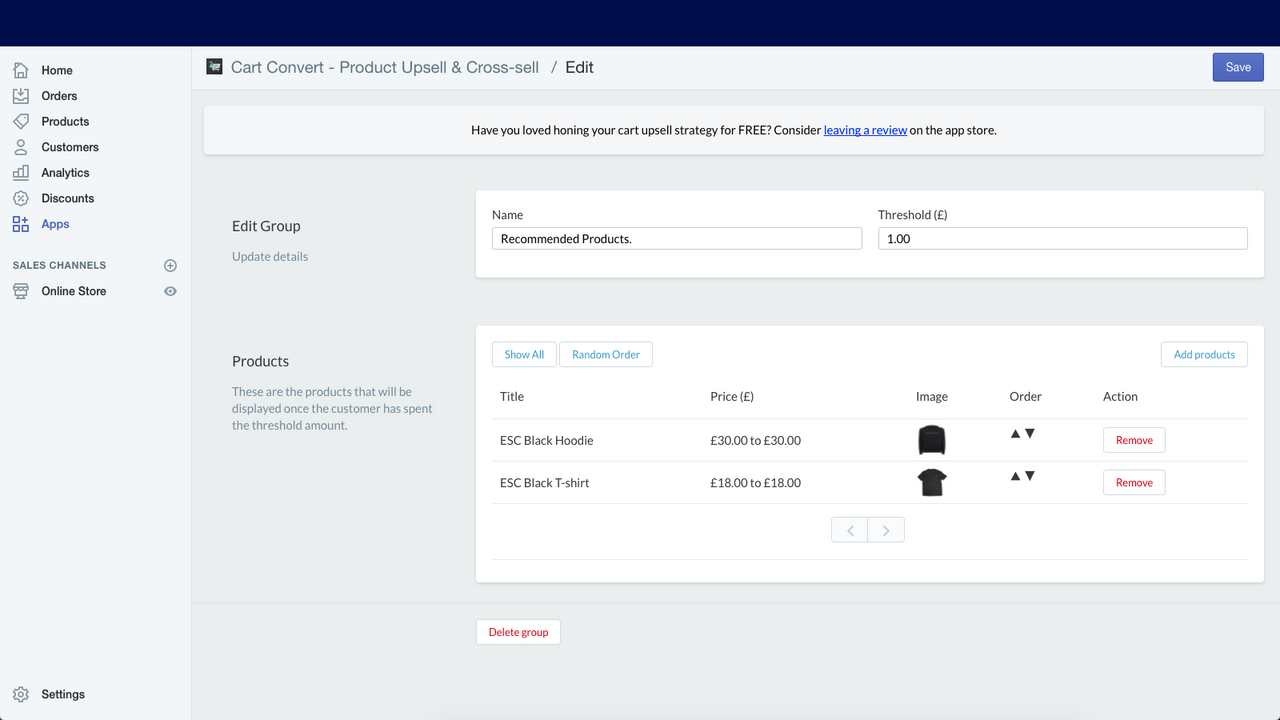Select the Orders icon
The image size is (1280, 720).
[20, 96]
